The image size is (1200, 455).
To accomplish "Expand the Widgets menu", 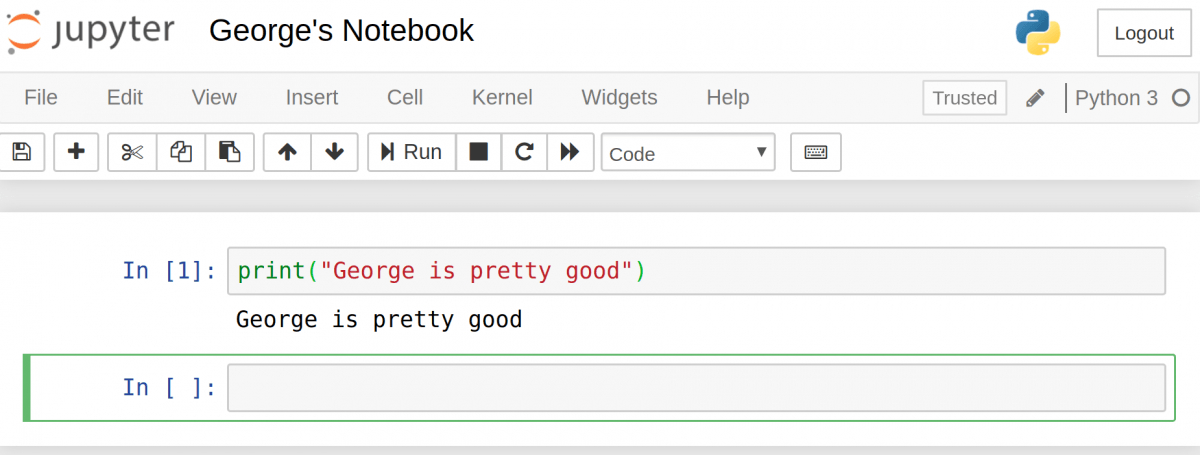I will coord(619,97).
